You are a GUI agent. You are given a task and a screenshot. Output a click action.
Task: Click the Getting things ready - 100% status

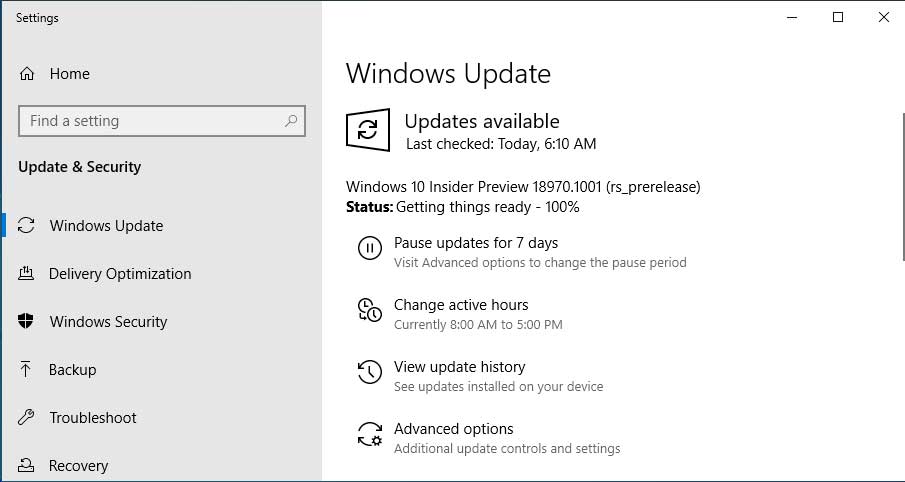pyautogui.click(x=488, y=207)
